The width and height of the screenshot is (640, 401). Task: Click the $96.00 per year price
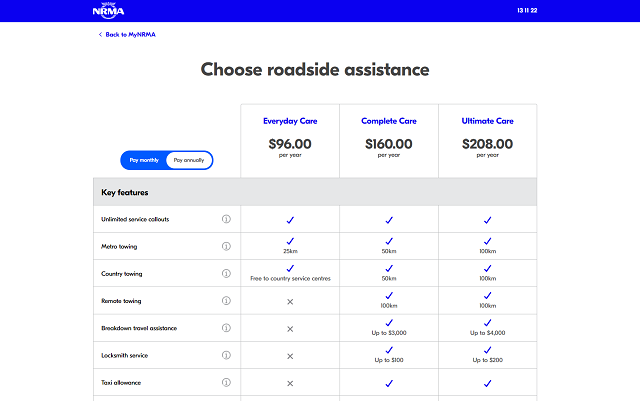[x=290, y=144]
